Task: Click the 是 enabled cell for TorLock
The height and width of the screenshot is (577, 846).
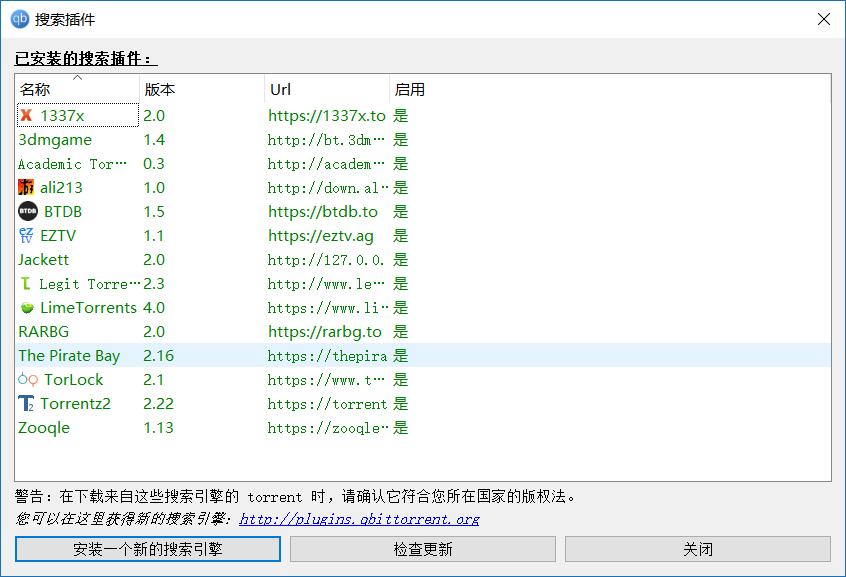Action: click(x=400, y=379)
